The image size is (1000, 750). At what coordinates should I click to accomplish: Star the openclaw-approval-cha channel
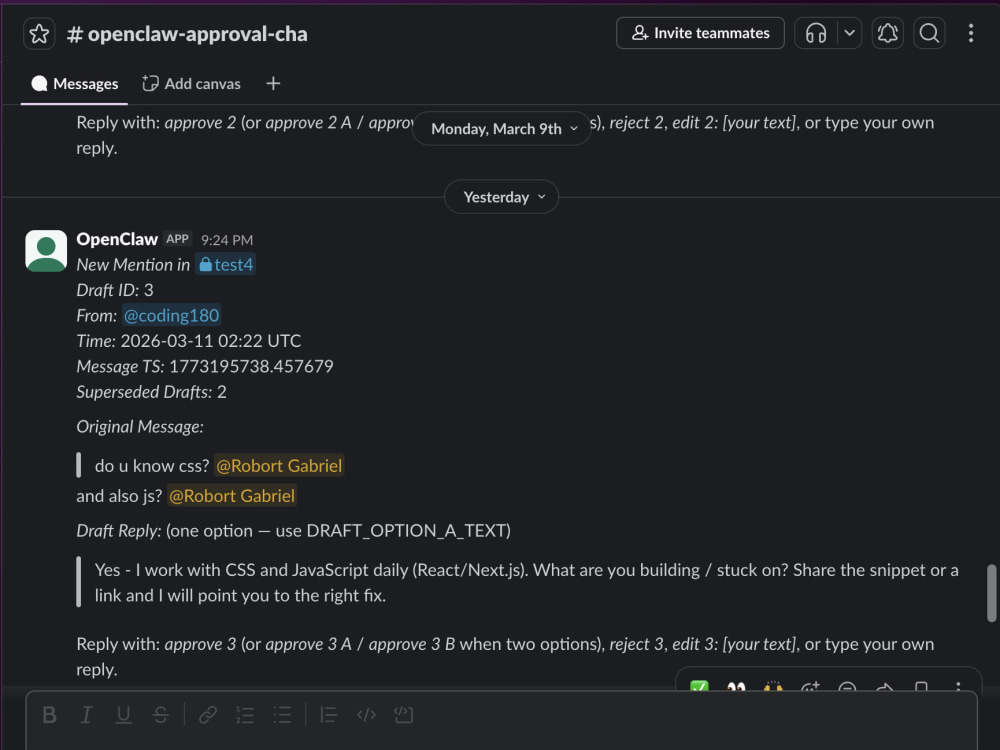(x=39, y=34)
